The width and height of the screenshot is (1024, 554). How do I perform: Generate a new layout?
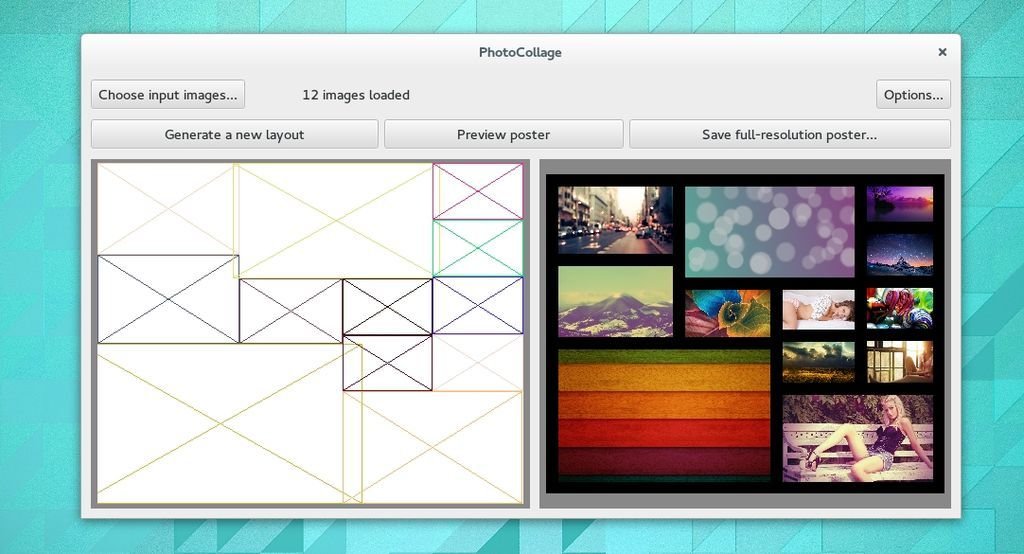[x=234, y=134]
